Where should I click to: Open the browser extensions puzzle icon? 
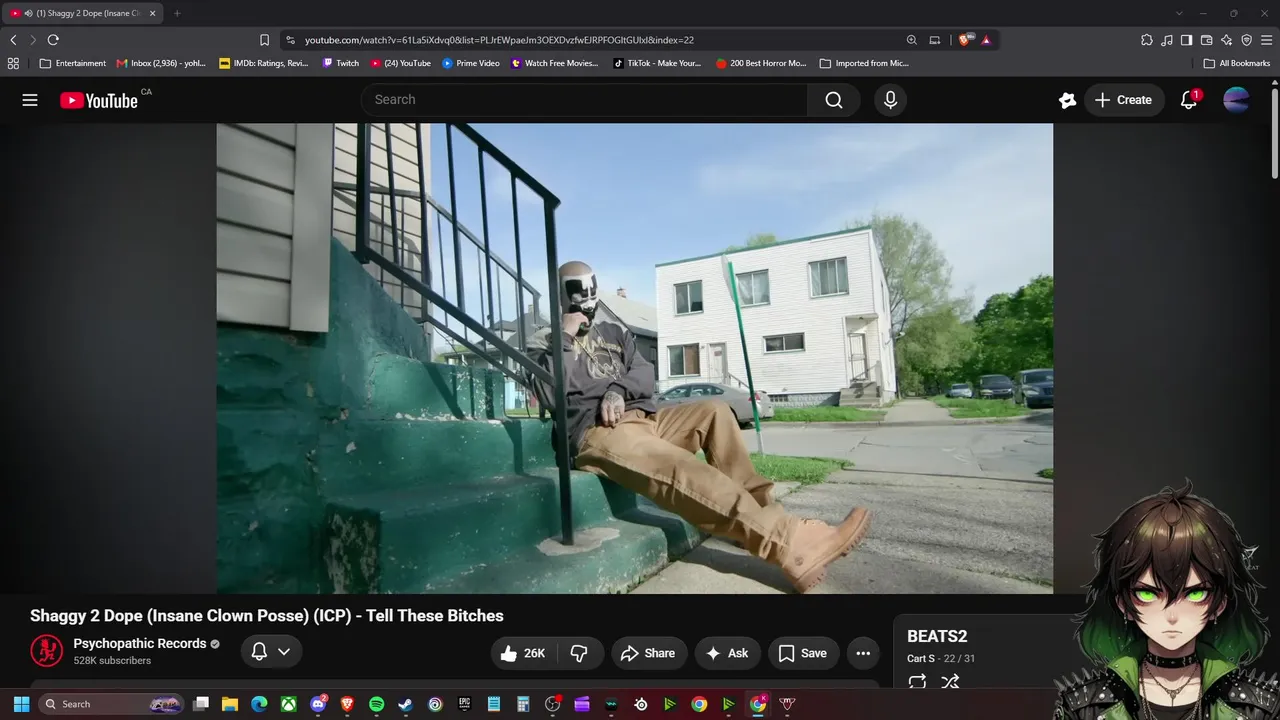(x=1146, y=40)
